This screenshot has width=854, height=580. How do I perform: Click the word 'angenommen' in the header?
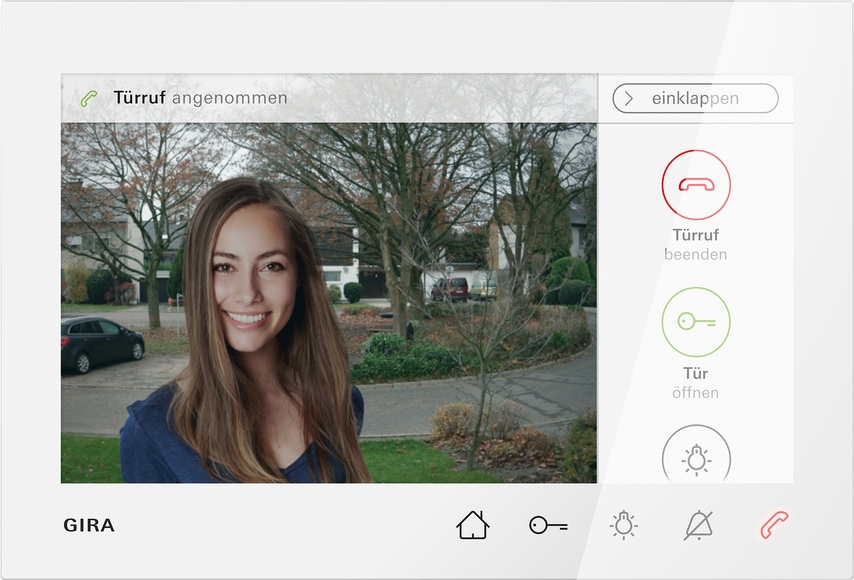click(x=229, y=98)
